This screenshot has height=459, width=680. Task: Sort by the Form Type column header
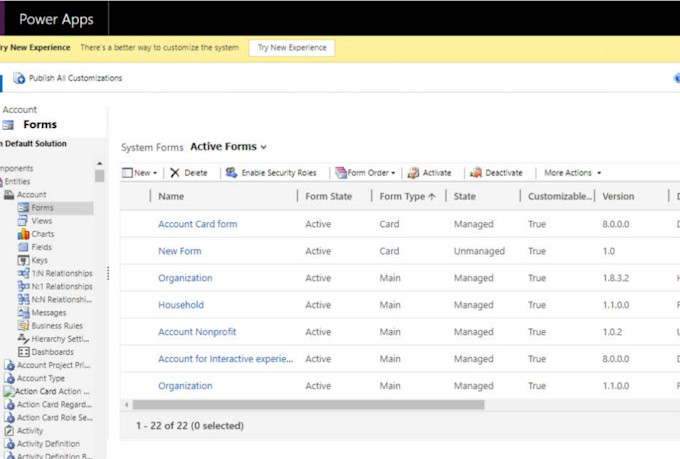pos(407,197)
